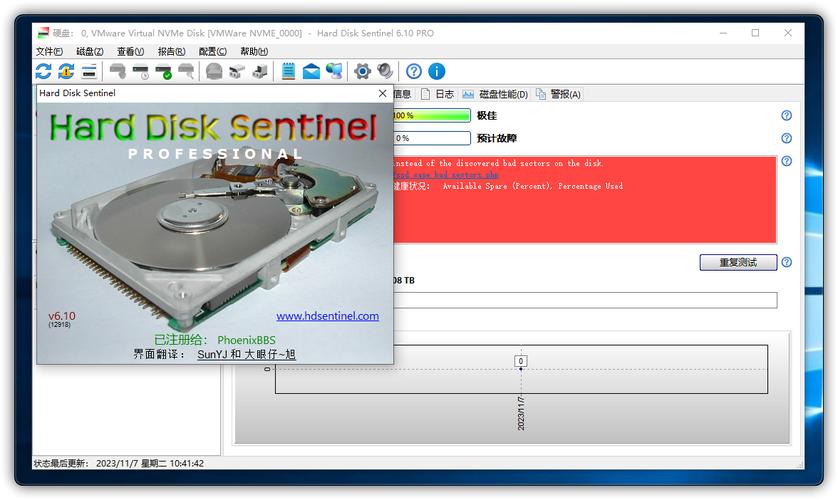Click the 预计故障 label

(x=497, y=138)
